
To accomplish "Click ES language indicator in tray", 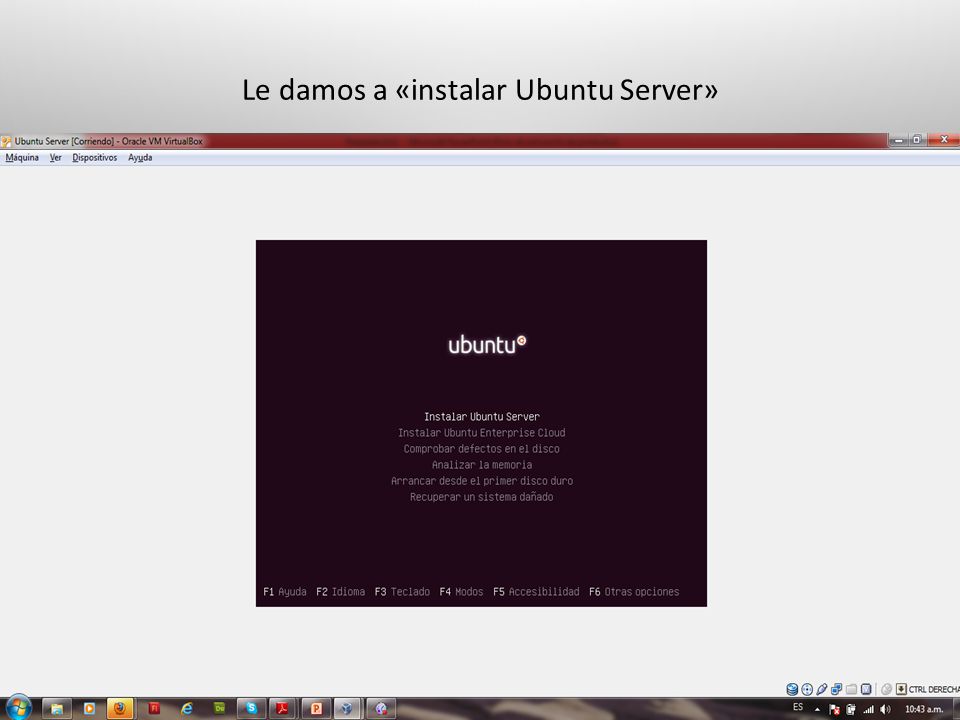I will pyautogui.click(x=798, y=707).
